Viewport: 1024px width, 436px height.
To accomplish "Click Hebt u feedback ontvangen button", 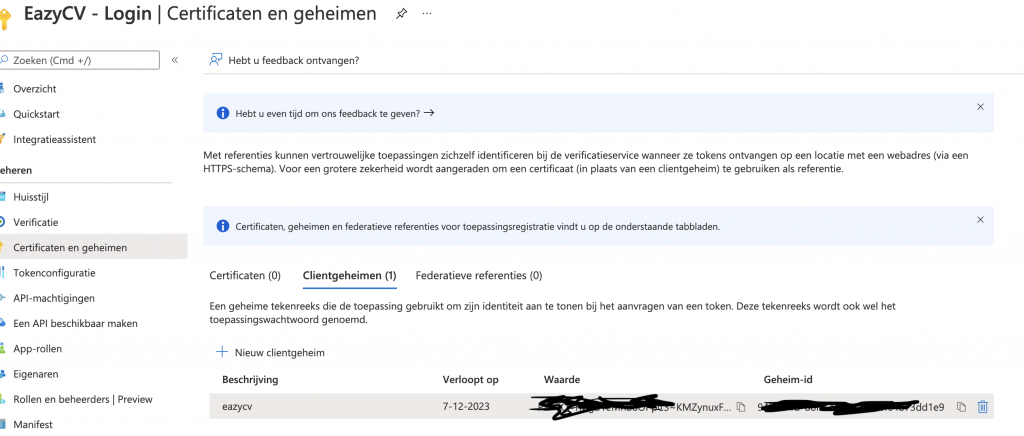I will 293,60.
